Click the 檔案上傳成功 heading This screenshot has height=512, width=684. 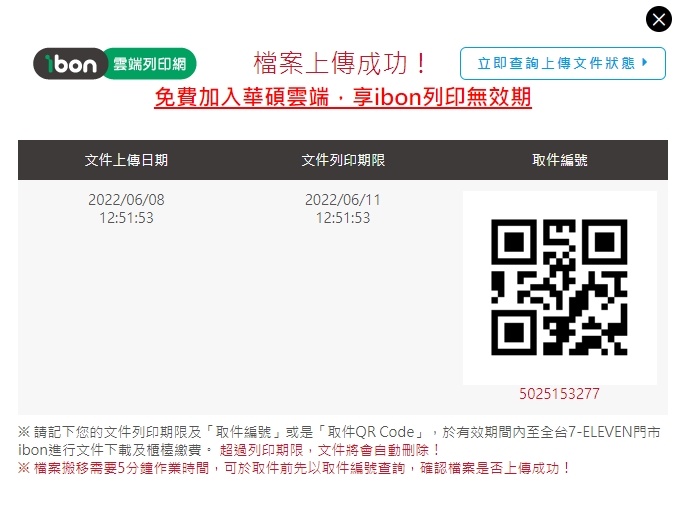(x=340, y=63)
